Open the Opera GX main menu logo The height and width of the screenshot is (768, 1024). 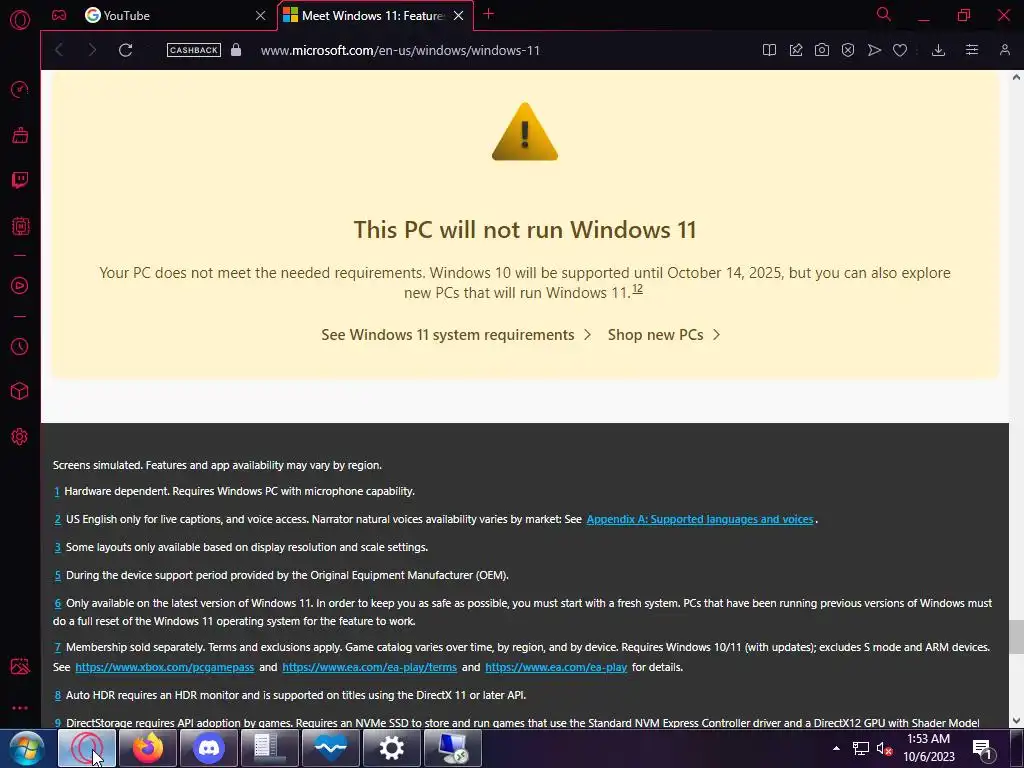[x=20, y=20]
